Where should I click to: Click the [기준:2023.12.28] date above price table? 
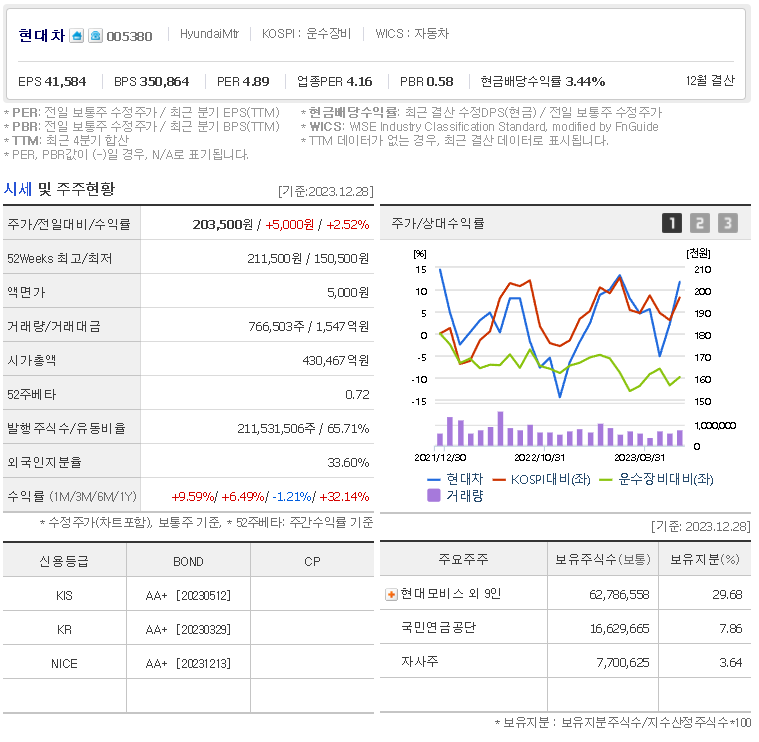[x=326, y=192]
